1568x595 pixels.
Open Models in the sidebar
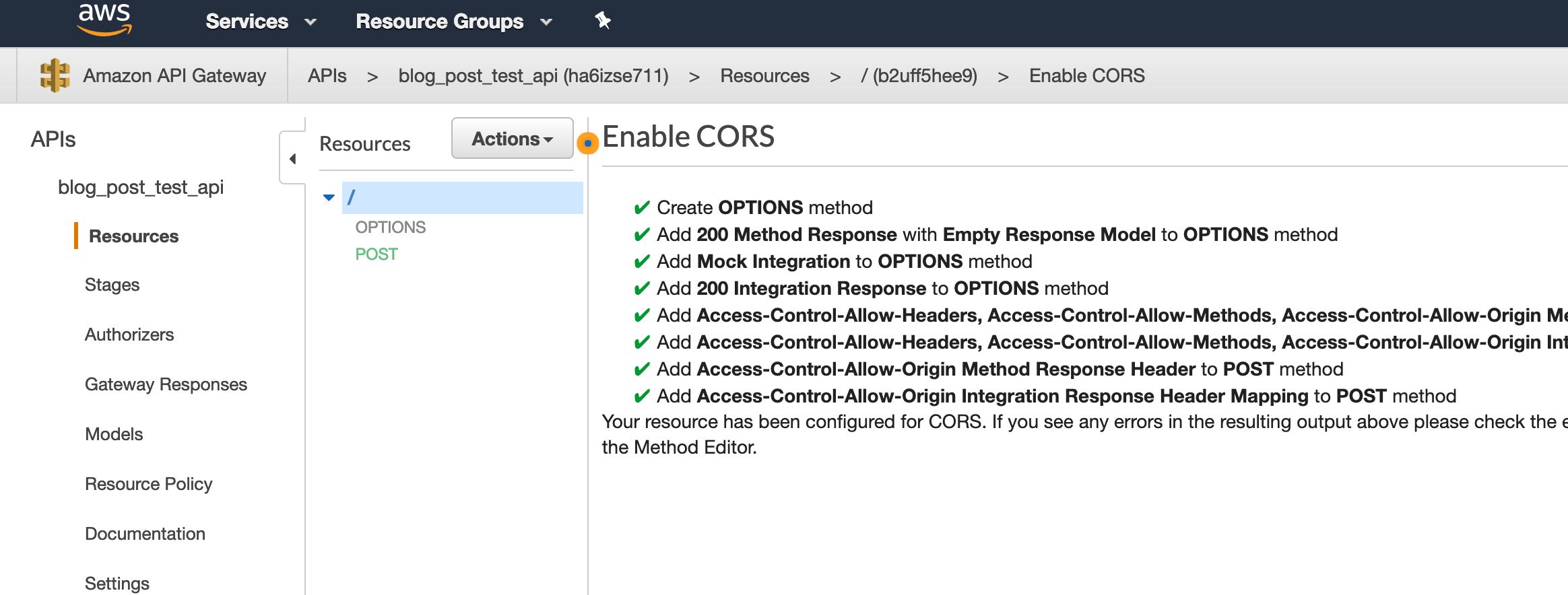click(114, 434)
